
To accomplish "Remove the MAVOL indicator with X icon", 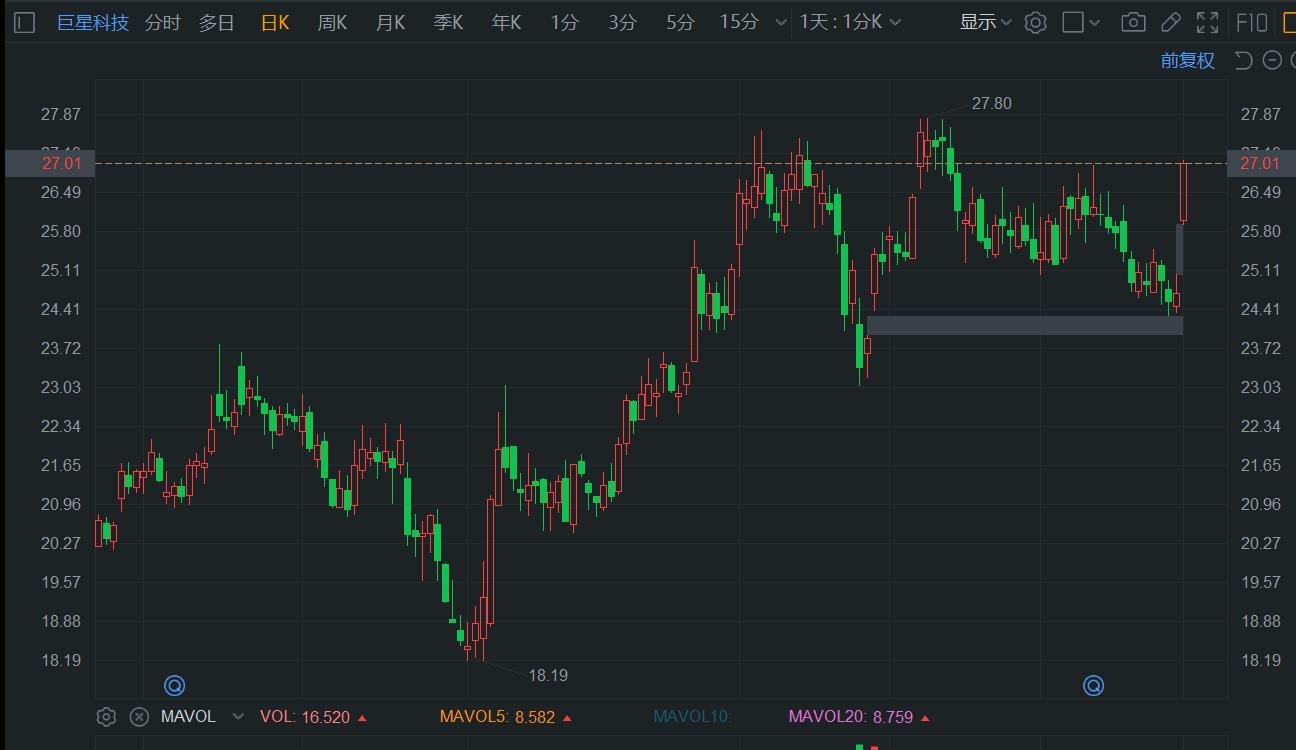I will (140, 717).
